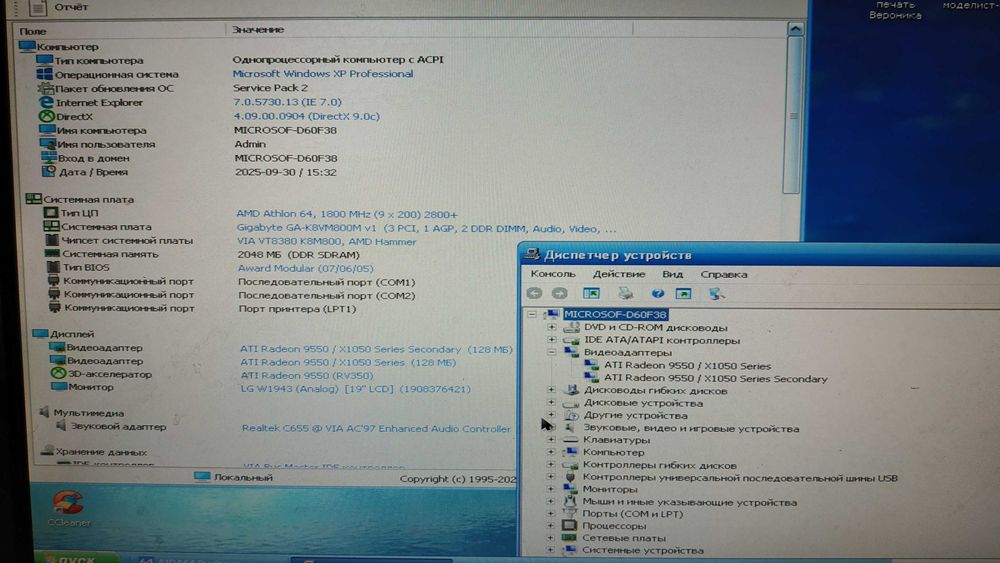Open Microsoft Windows XP Professional link

tap(323, 74)
